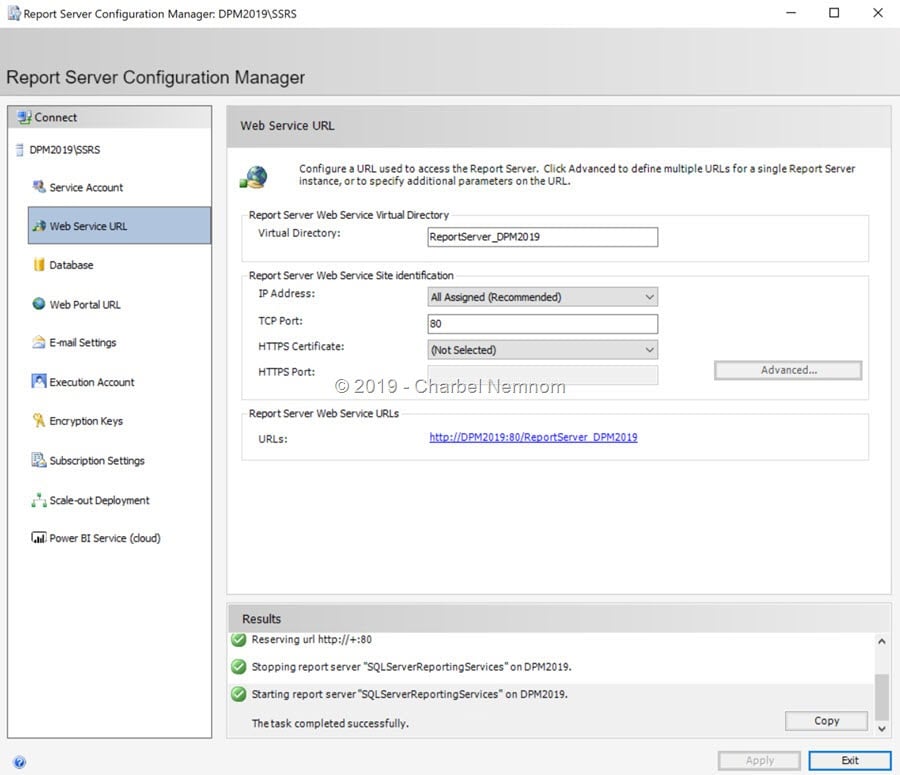Open the Database cylinder icon
900x775 pixels.
pyautogui.click(x=39, y=265)
